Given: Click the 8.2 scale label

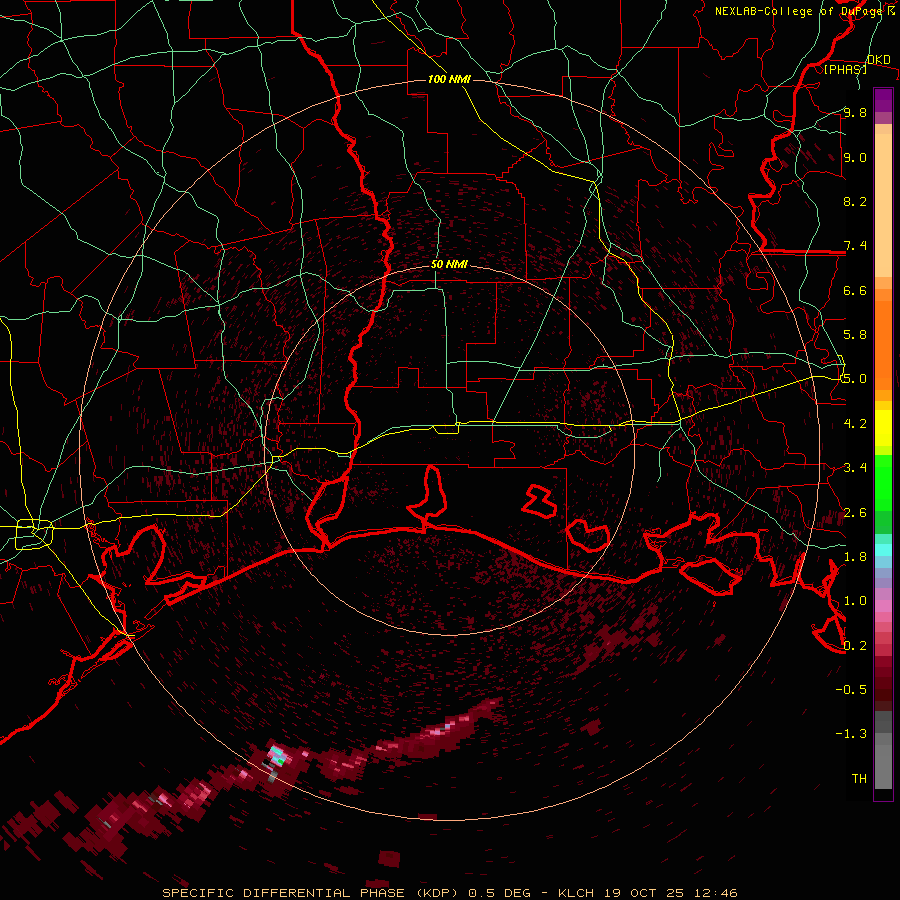Looking at the screenshot, I should tap(855, 201).
